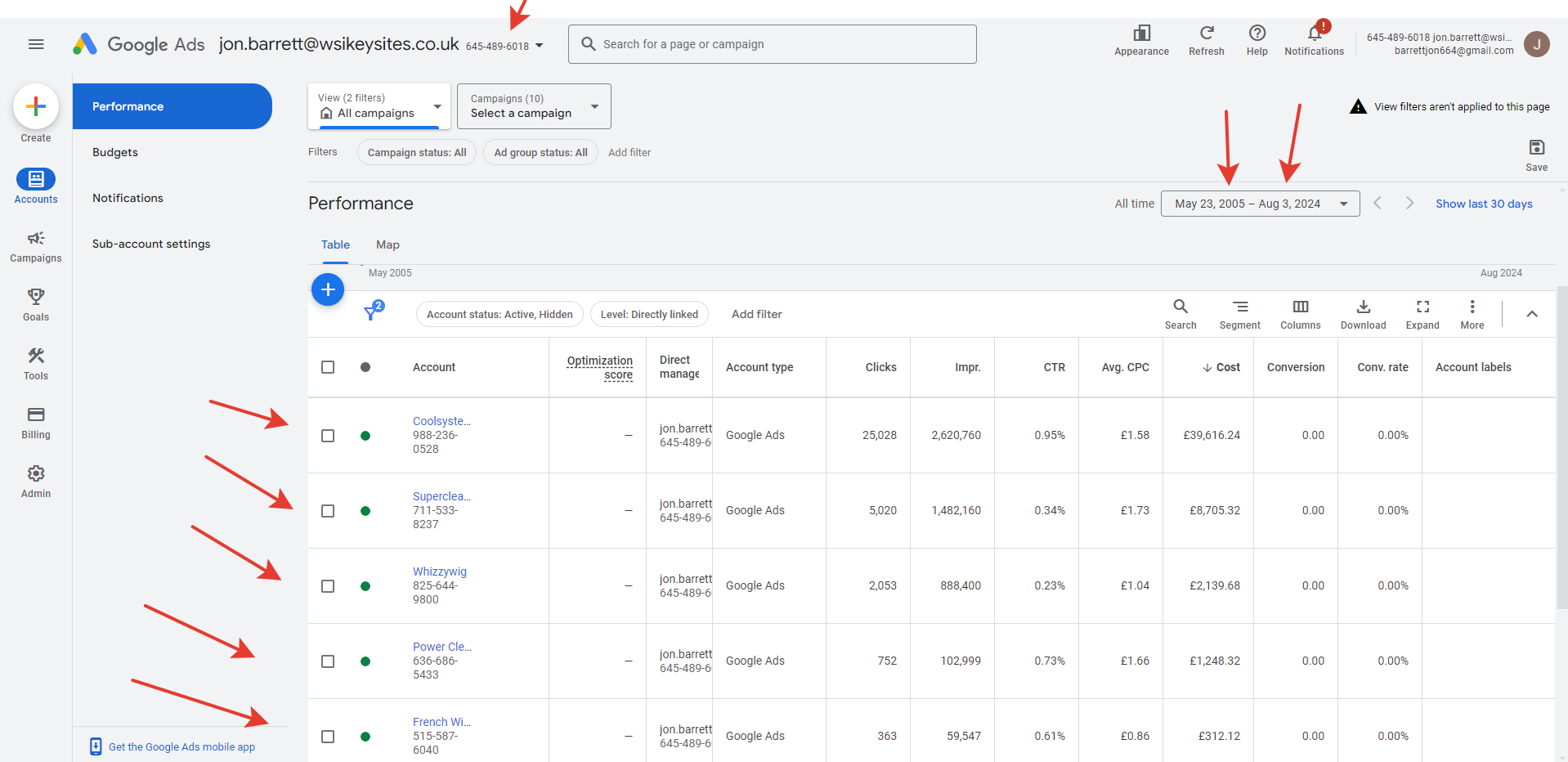This screenshot has width=1568, height=762.
Task: Switch to the Table tab
Action: (x=335, y=245)
